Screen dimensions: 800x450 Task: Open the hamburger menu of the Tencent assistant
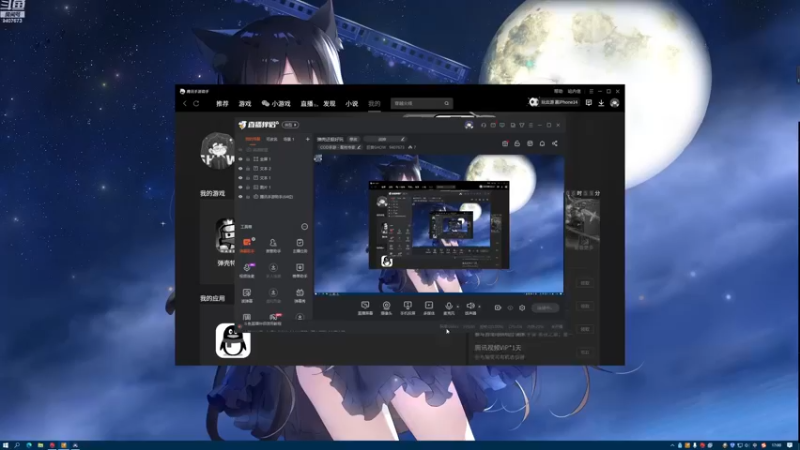[591, 91]
